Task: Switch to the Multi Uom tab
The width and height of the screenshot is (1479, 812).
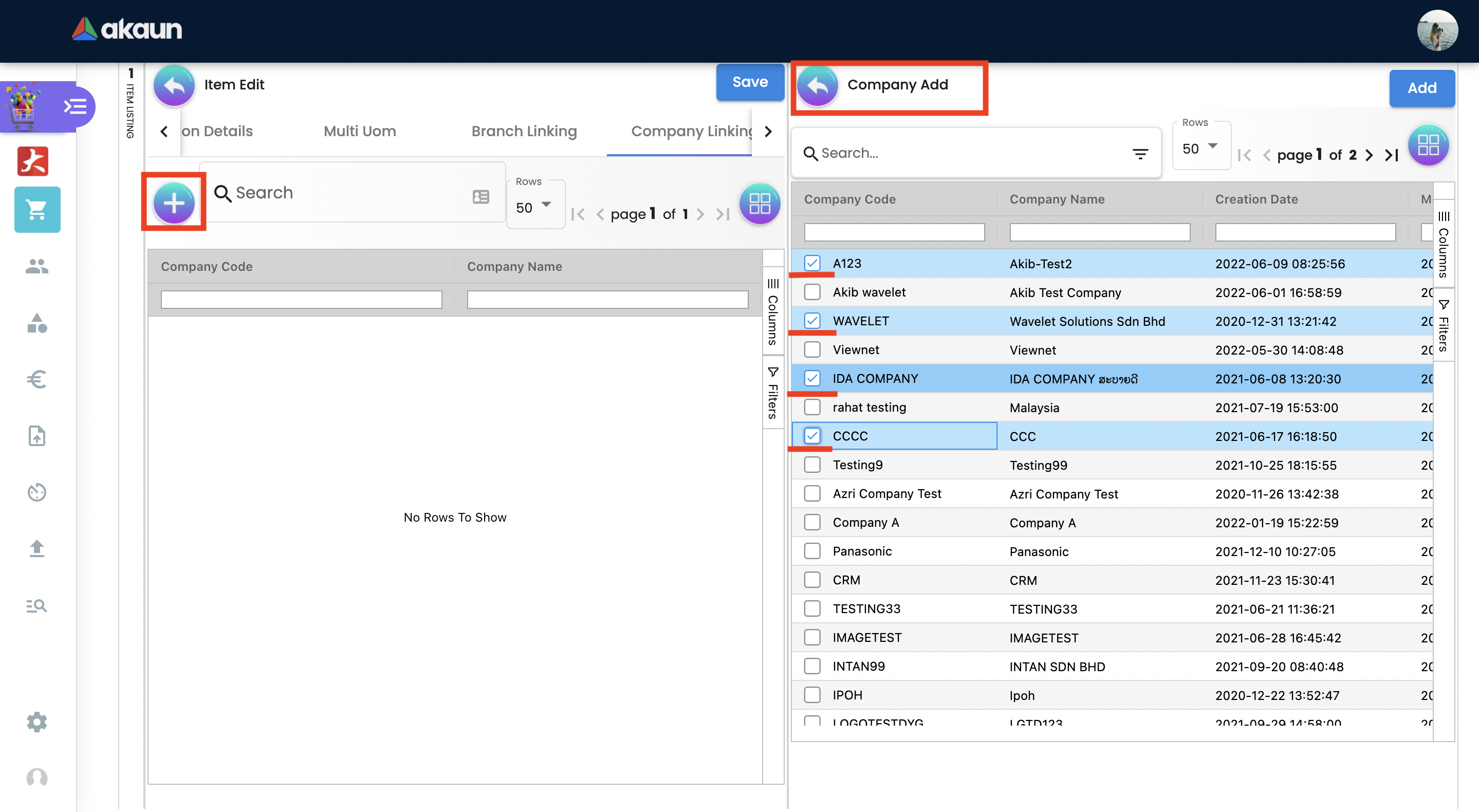Action: coord(359,131)
